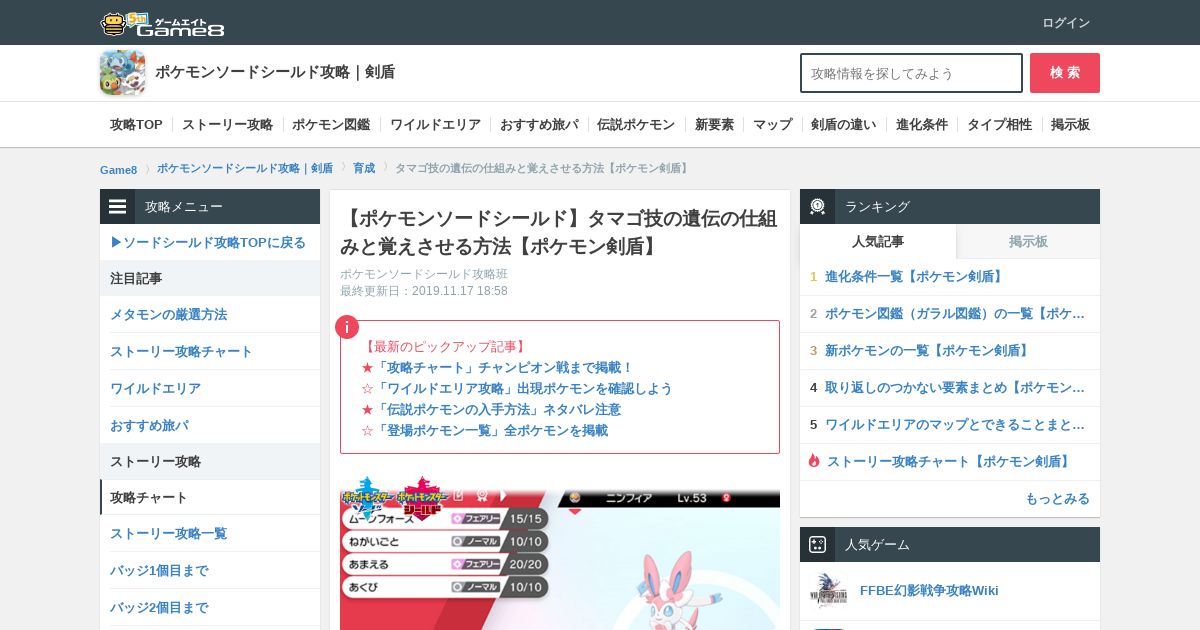Click the flame icon by ストーリー攻略チャート
Viewport: 1200px width, 630px height.
point(814,461)
